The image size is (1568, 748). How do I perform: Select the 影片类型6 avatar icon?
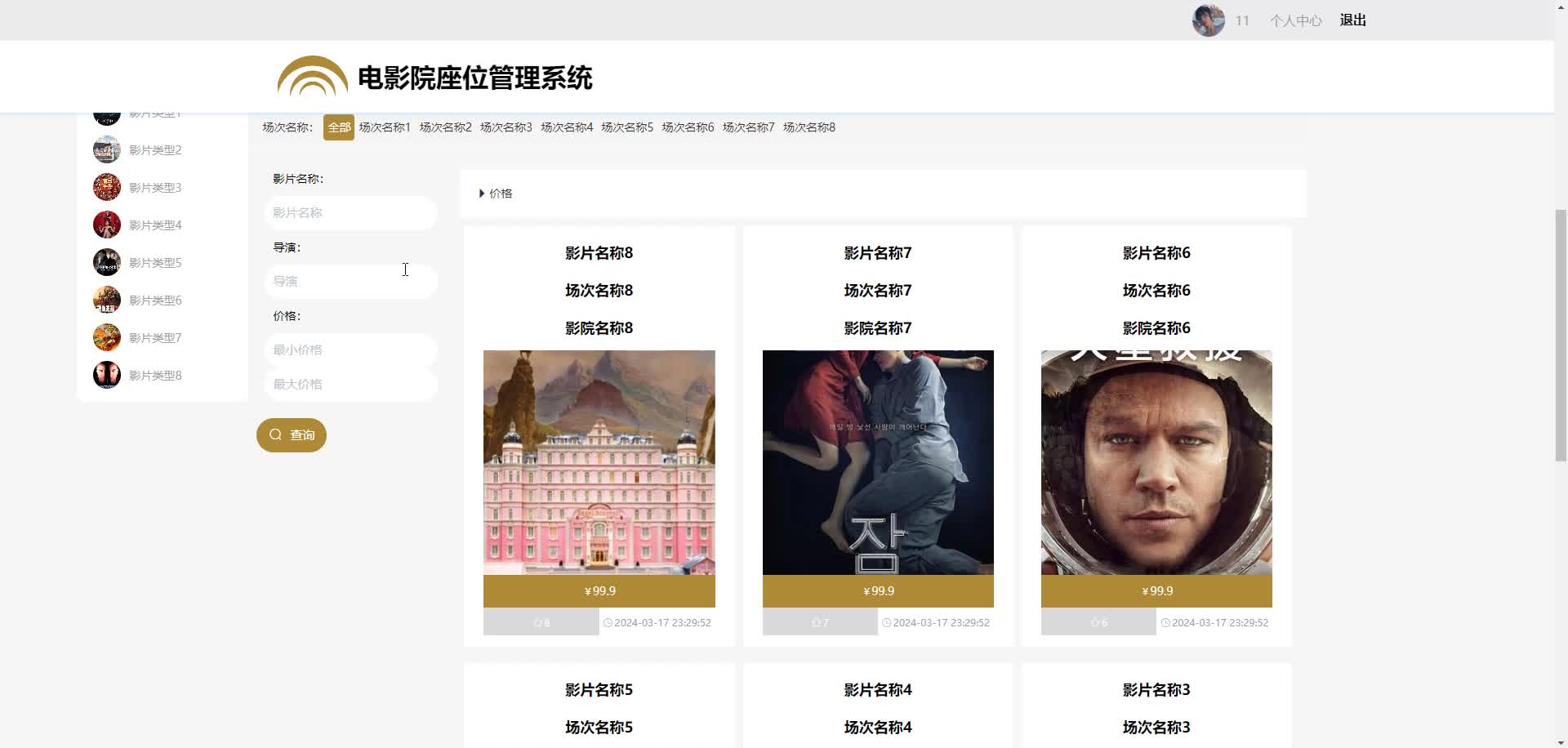(x=107, y=300)
